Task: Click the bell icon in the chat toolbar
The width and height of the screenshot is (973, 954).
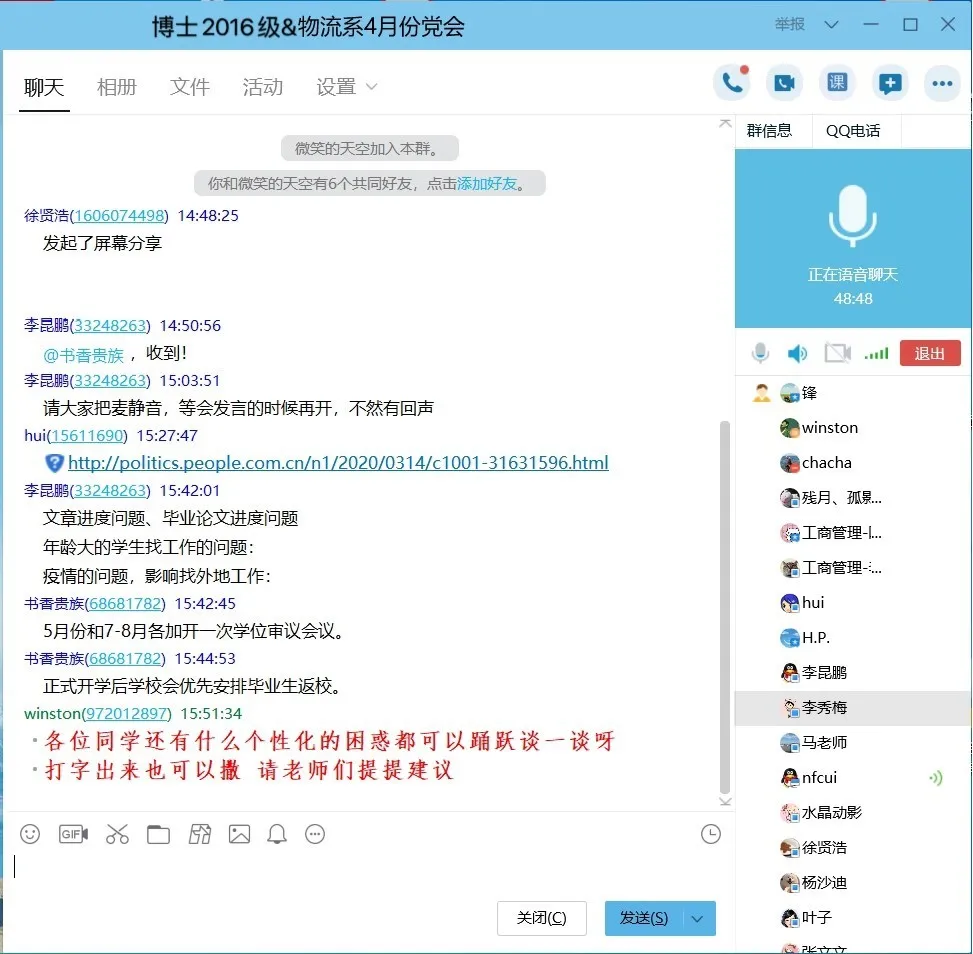Action: pyautogui.click(x=277, y=834)
